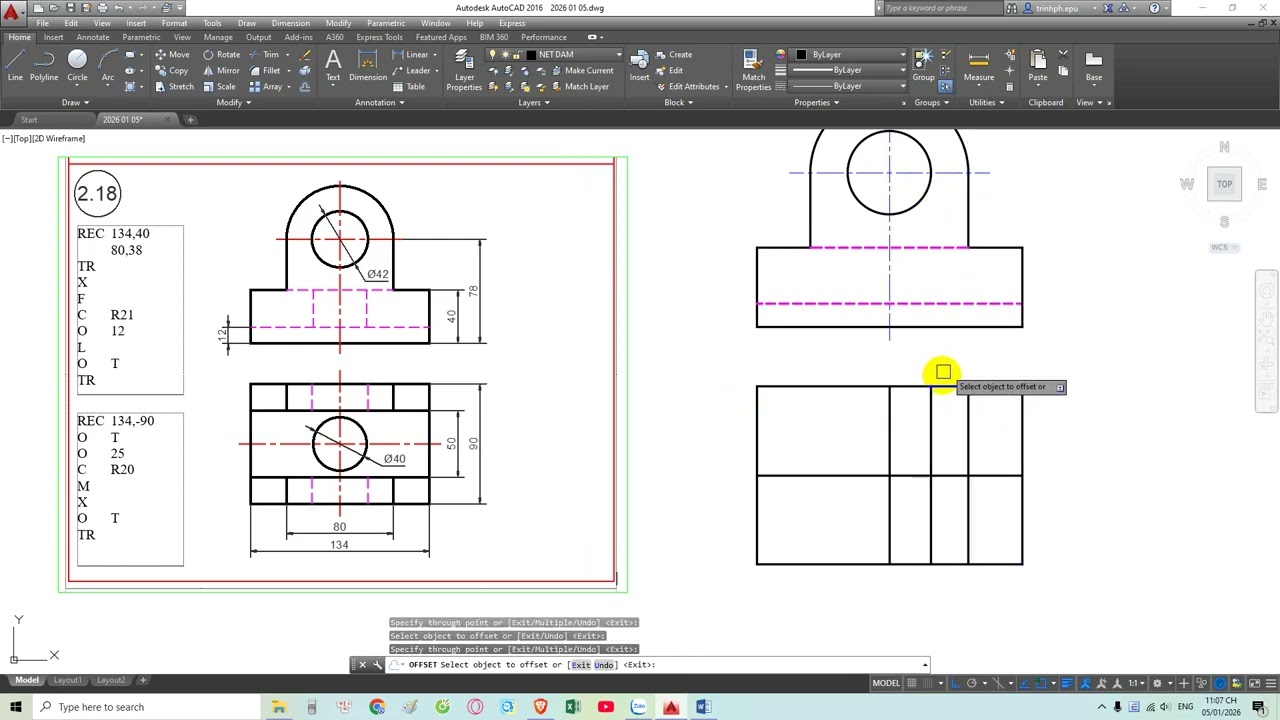
Task: Open the Measure utility
Action: click(979, 66)
